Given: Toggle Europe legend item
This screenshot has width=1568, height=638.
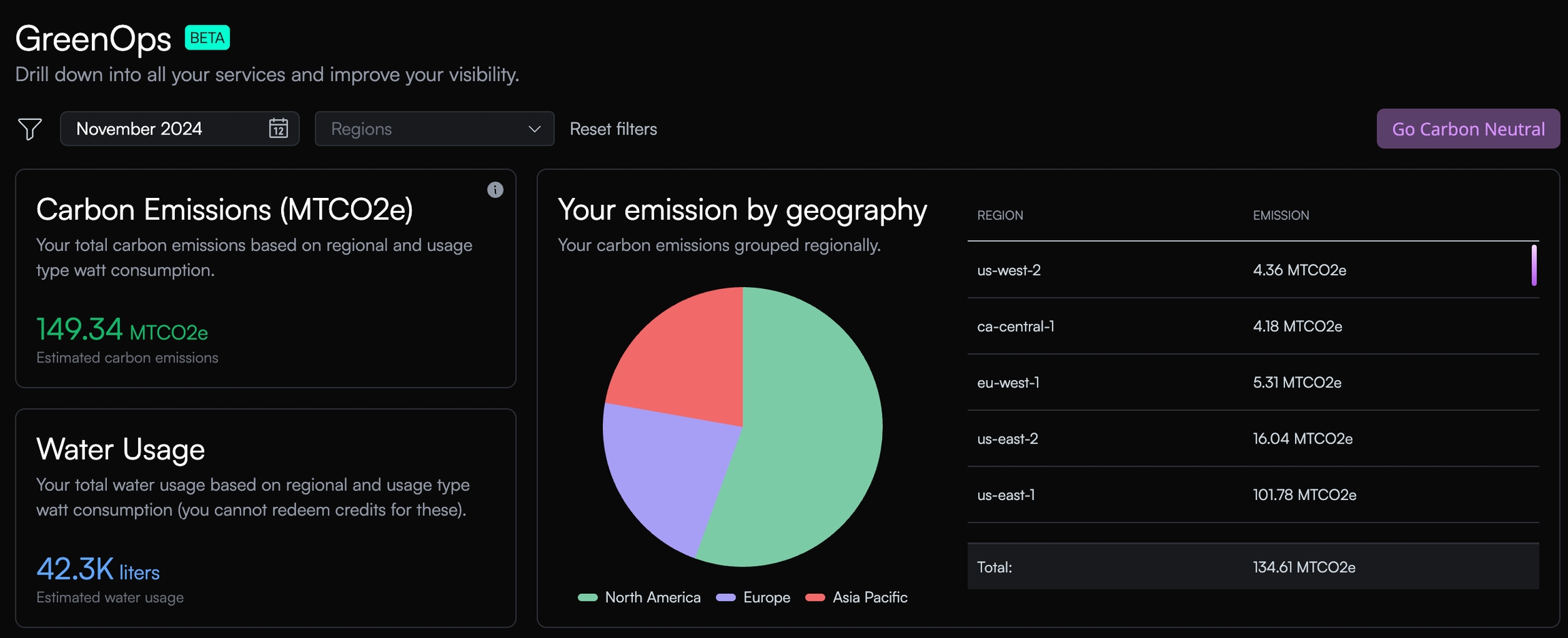Looking at the screenshot, I should pos(754,597).
